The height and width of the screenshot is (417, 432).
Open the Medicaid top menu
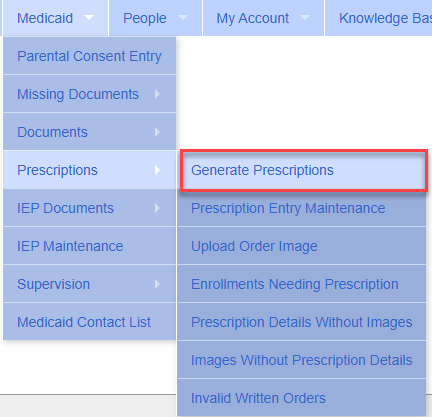(55, 18)
